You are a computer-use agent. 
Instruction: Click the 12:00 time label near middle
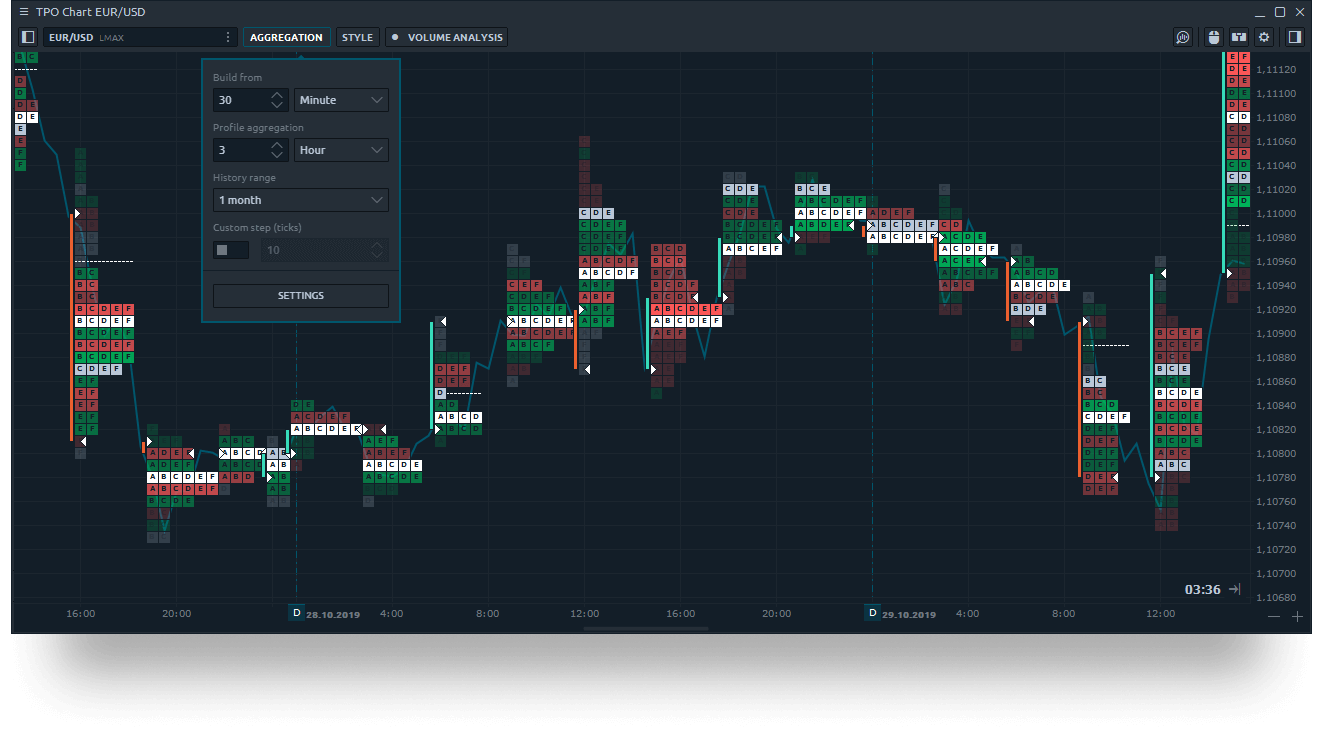point(584,613)
